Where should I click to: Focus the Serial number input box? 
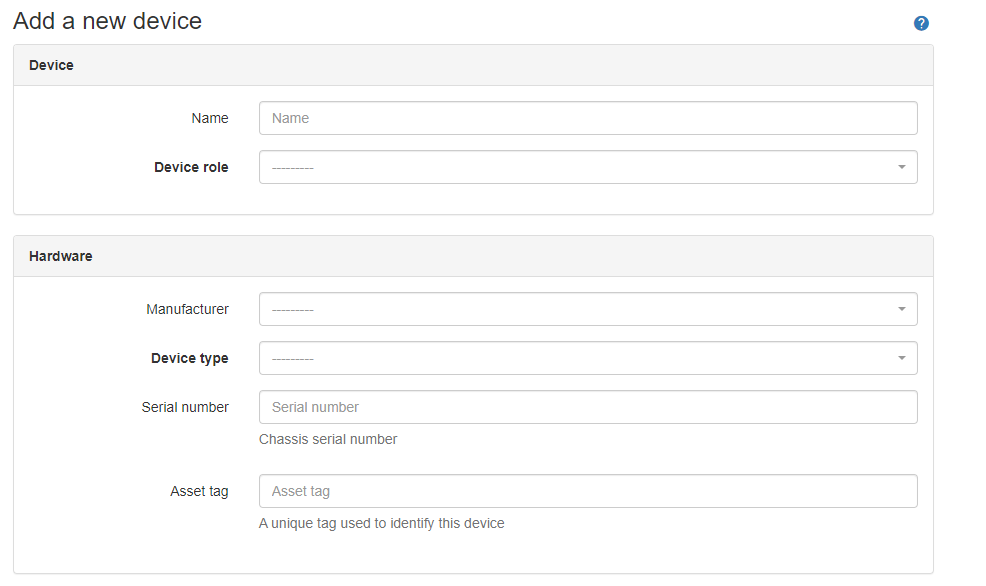(x=587, y=407)
